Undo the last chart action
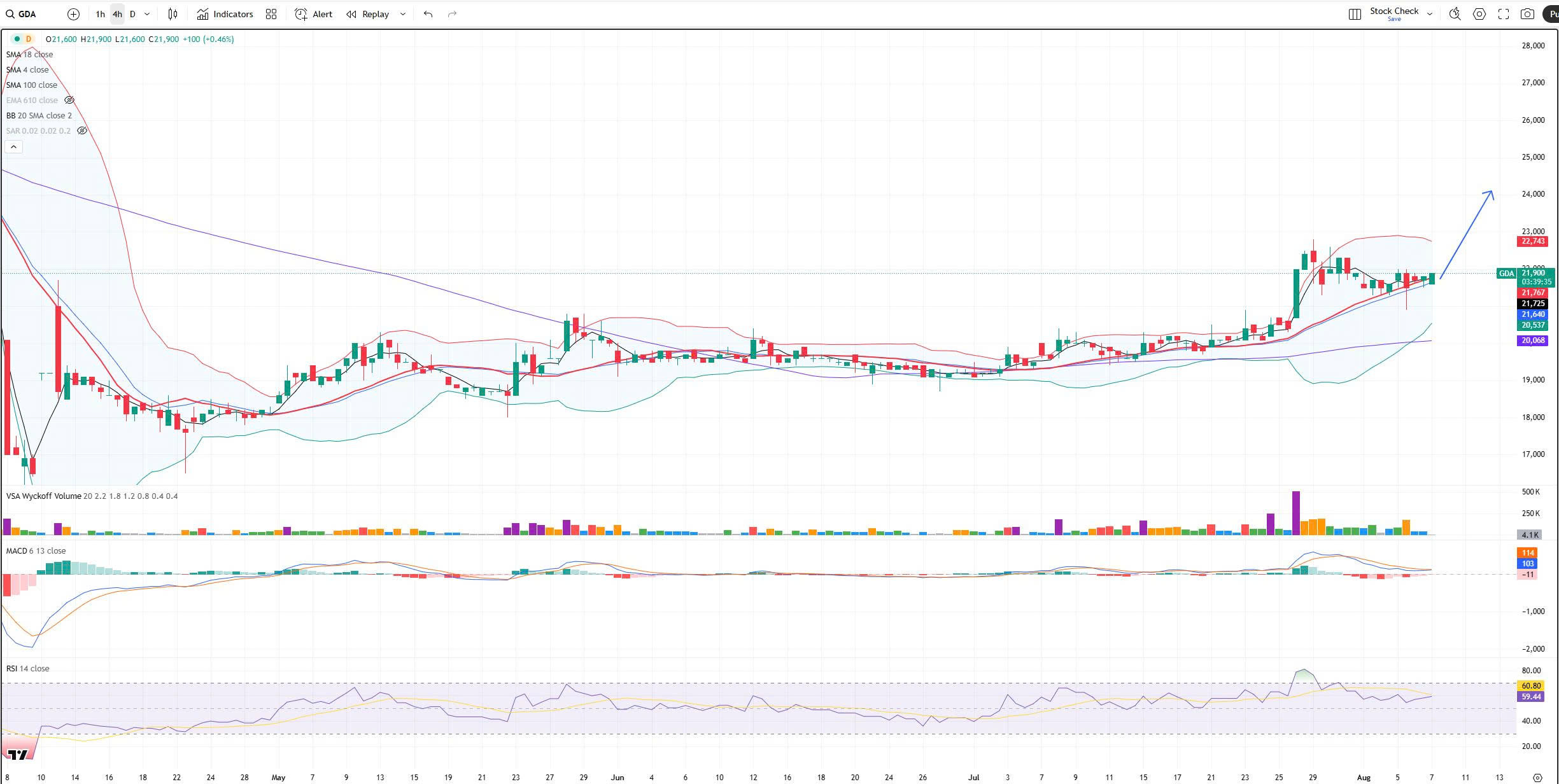Image resolution: width=1559 pixels, height=784 pixels. pyautogui.click(x=428, y=14)
